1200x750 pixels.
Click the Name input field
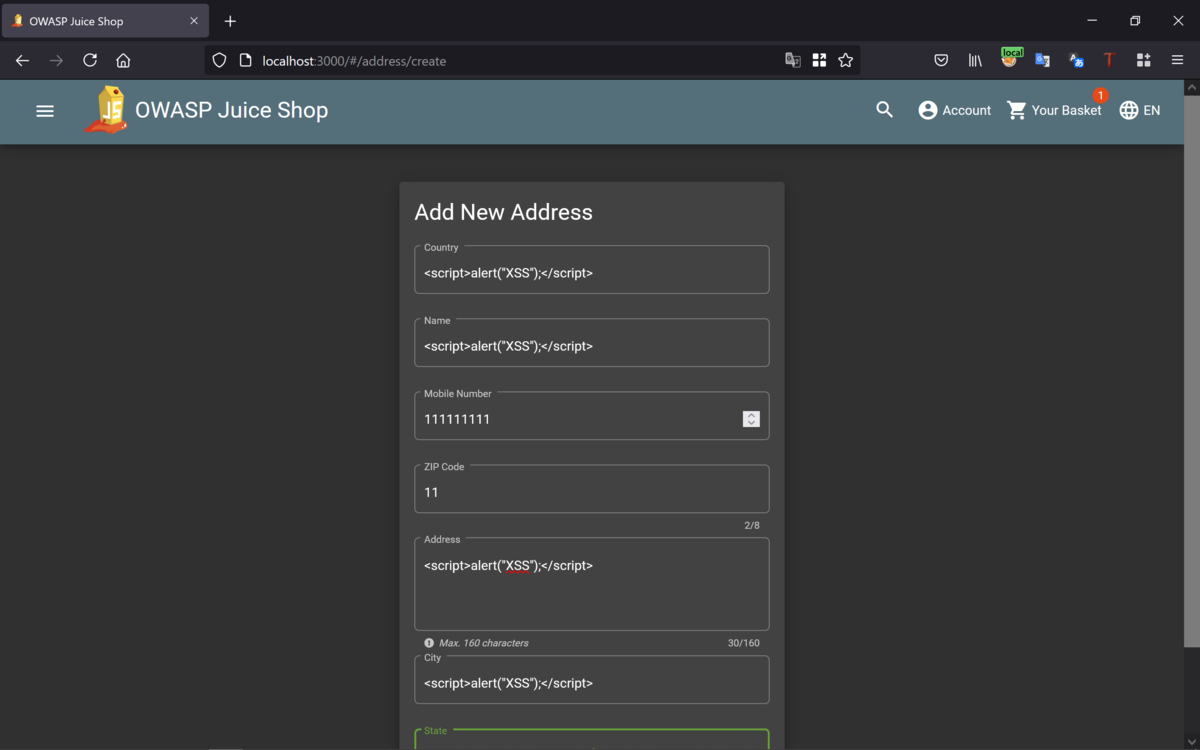point(592,343)
